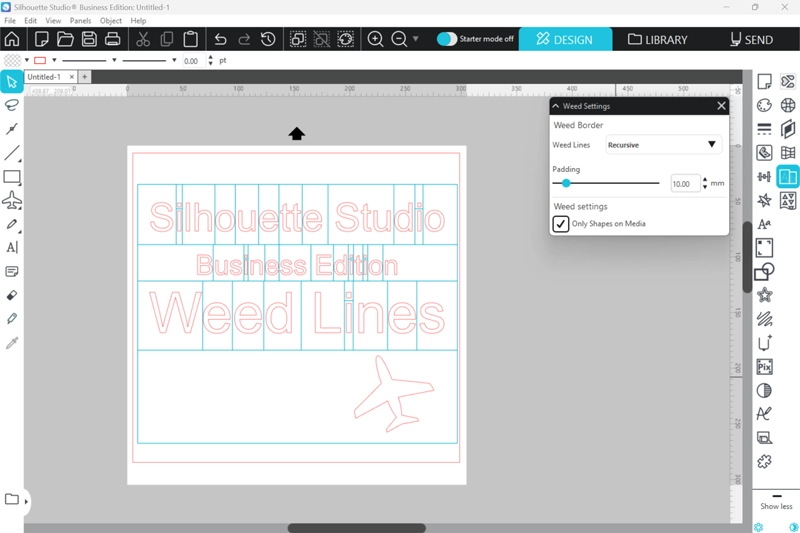The width and height of the screenshot is (800, 533).
Task: Toggle Starter mode switch
Action: tap(447, 39)
